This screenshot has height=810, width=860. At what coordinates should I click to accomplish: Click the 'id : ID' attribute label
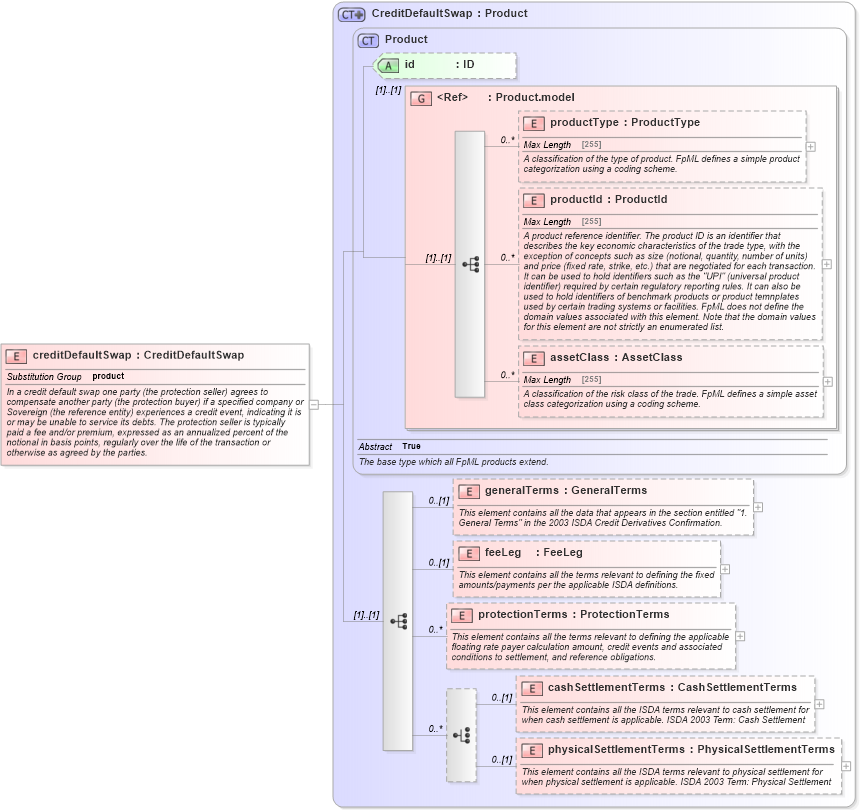[439, 65]
